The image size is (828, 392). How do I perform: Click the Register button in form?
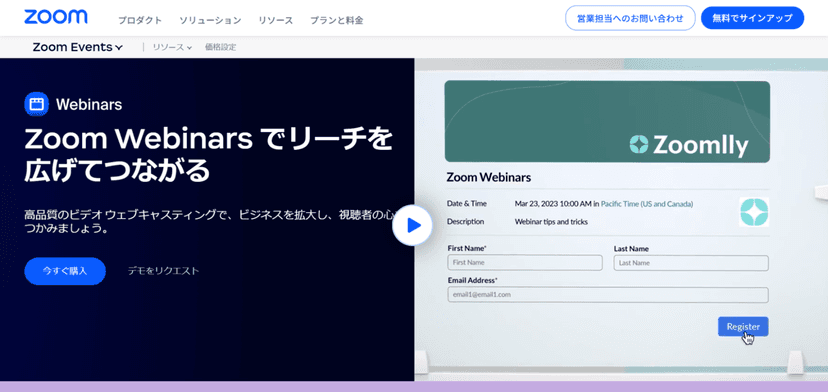click(x=743, y=326)
